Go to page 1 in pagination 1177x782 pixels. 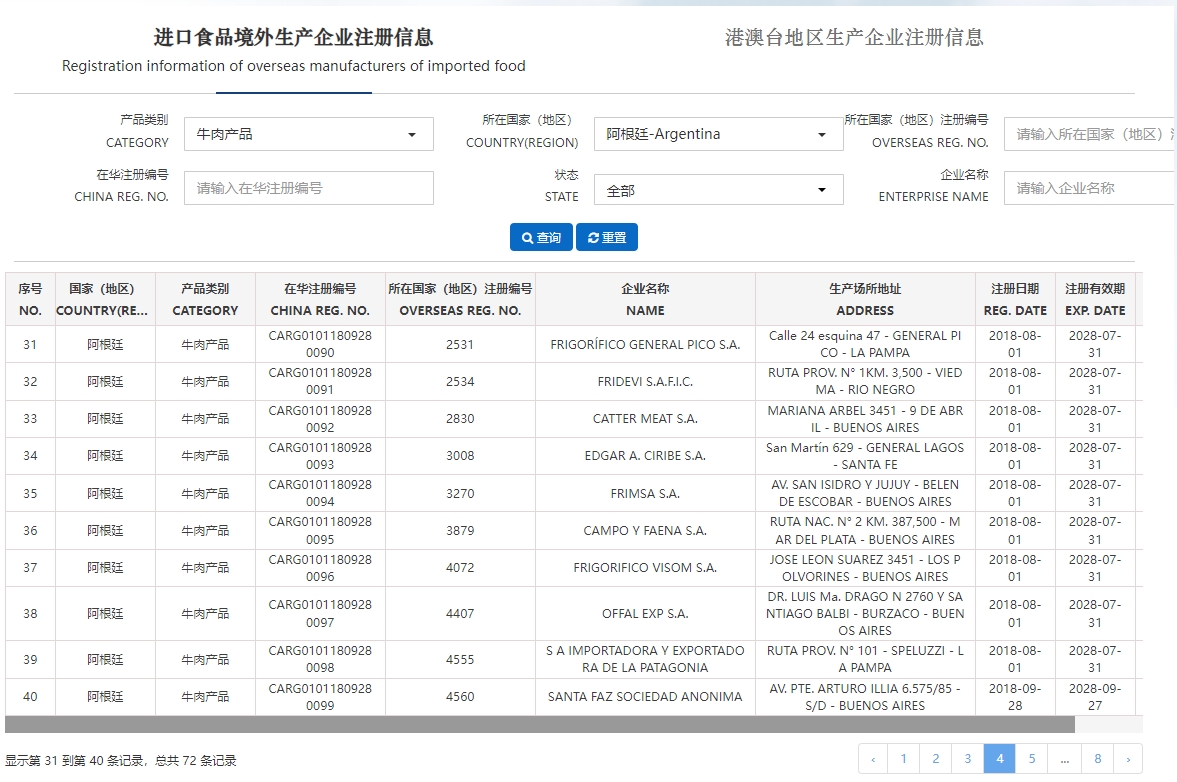[x=903, y=759]
